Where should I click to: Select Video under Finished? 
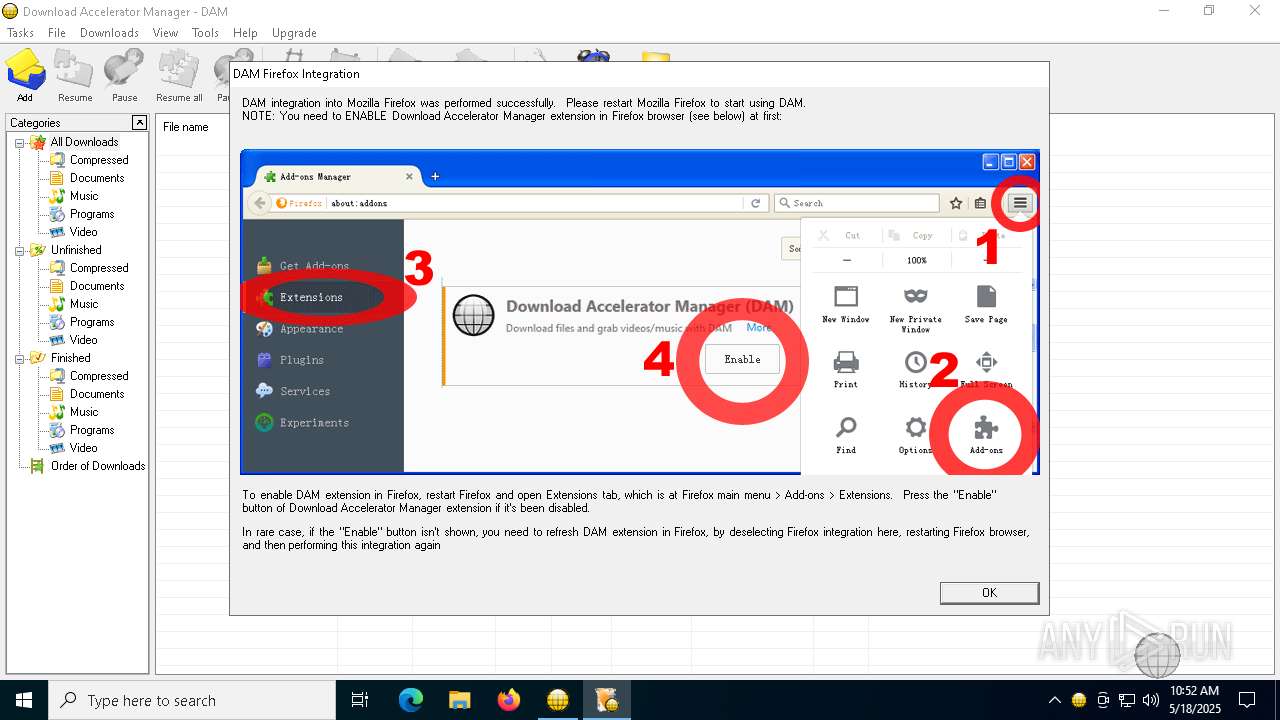click(83, 448)
